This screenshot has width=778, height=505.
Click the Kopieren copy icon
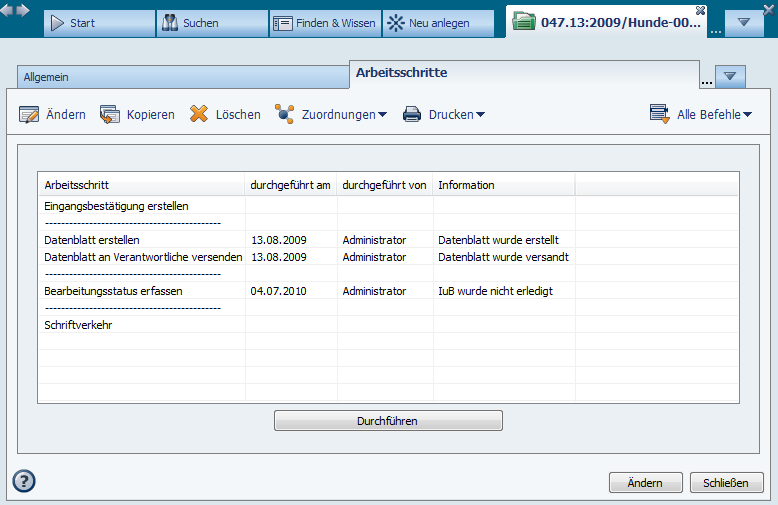(x=109, y=115)
